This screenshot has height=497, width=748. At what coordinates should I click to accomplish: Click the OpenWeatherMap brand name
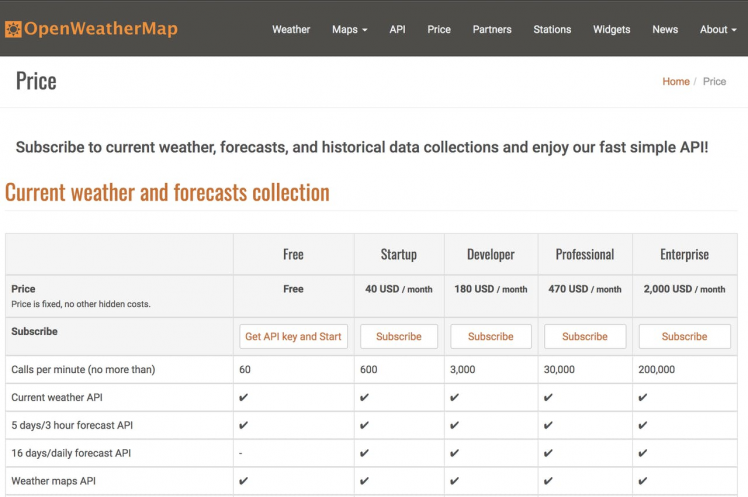pyautogui.click(x=101, y=29)
